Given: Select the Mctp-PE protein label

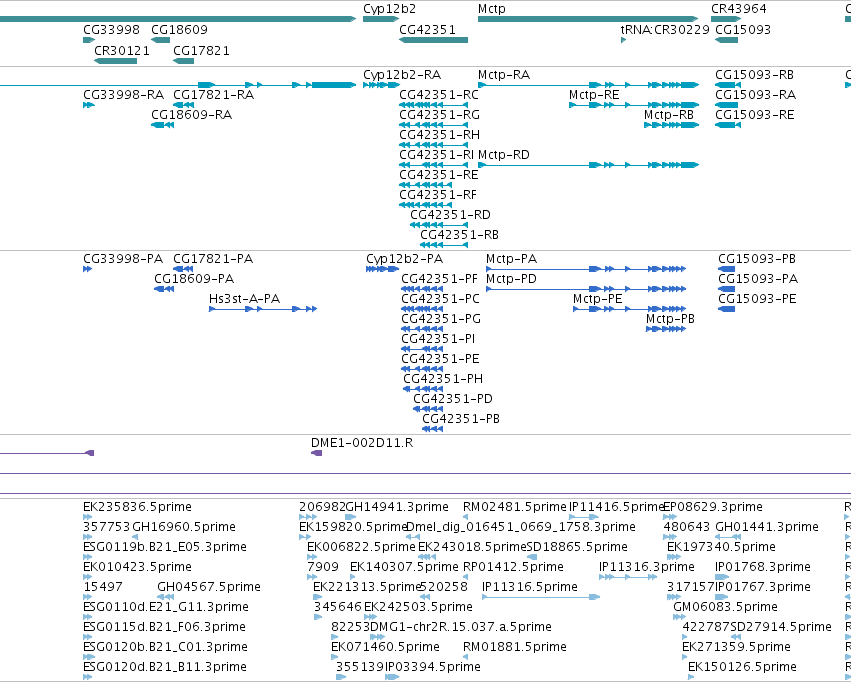Looking at the screenshot, I should [x=598, y=299].
